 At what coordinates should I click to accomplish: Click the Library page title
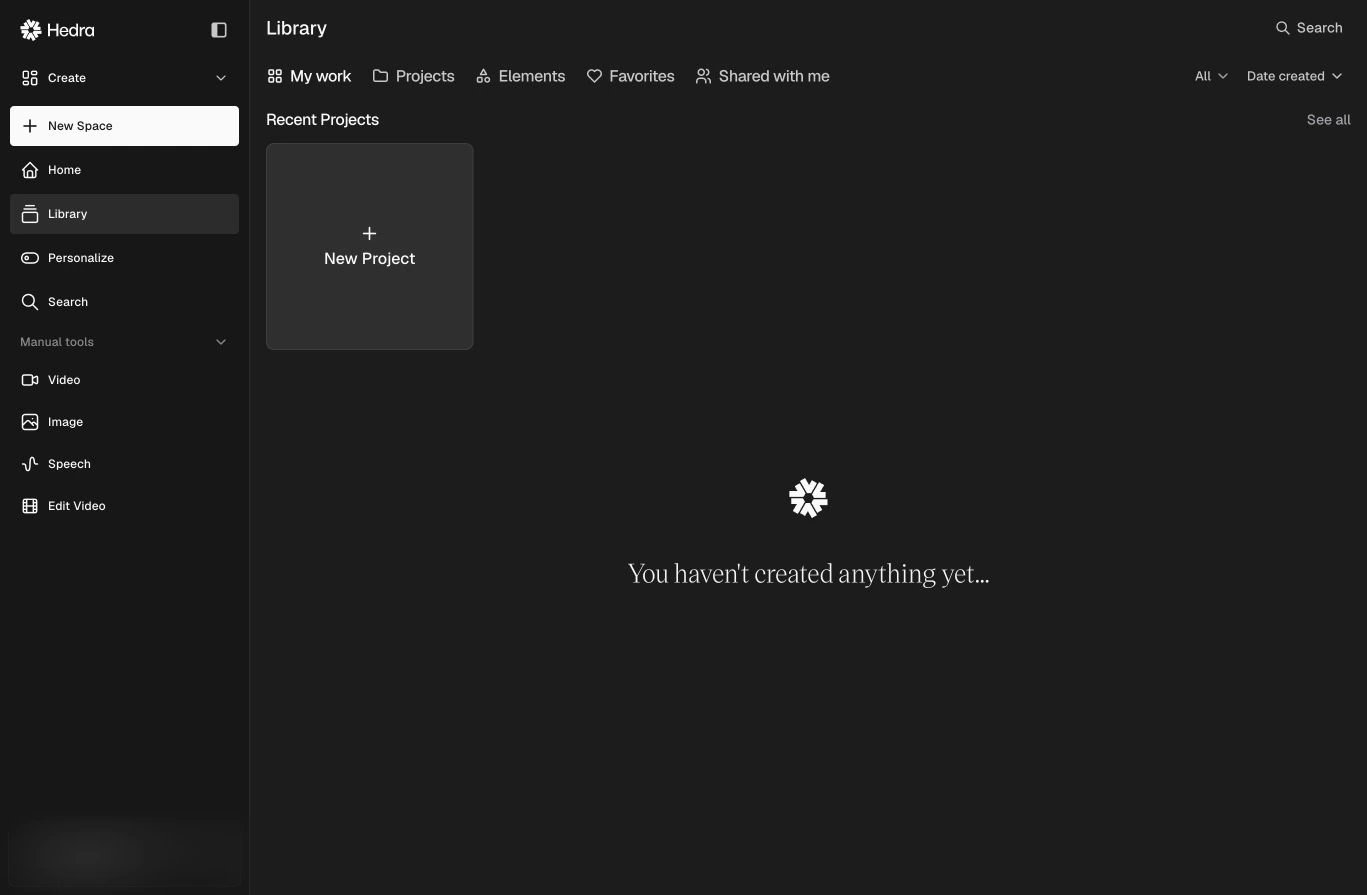click(x=296, y=28)
